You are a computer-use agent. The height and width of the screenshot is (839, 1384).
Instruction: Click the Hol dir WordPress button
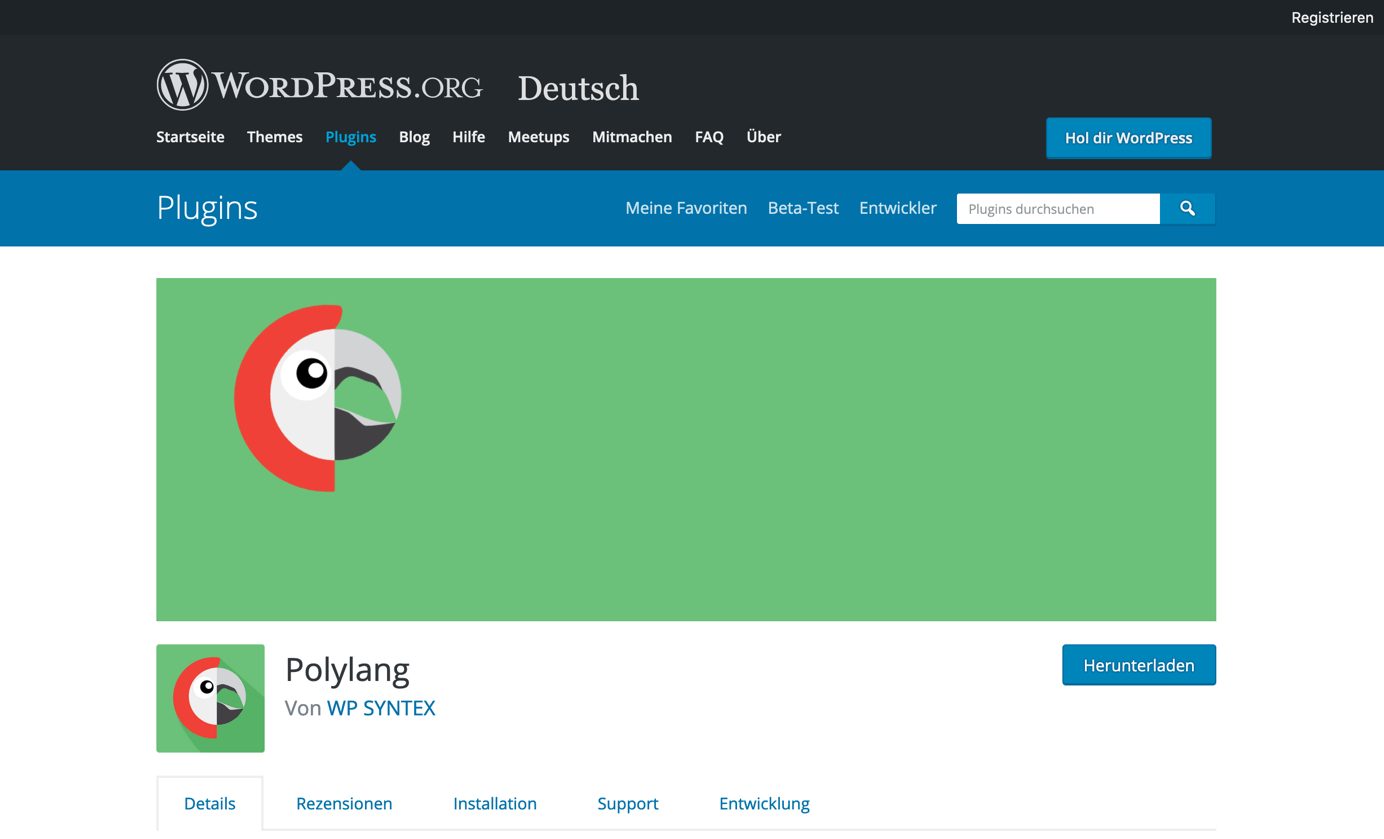pos(1128,138)
